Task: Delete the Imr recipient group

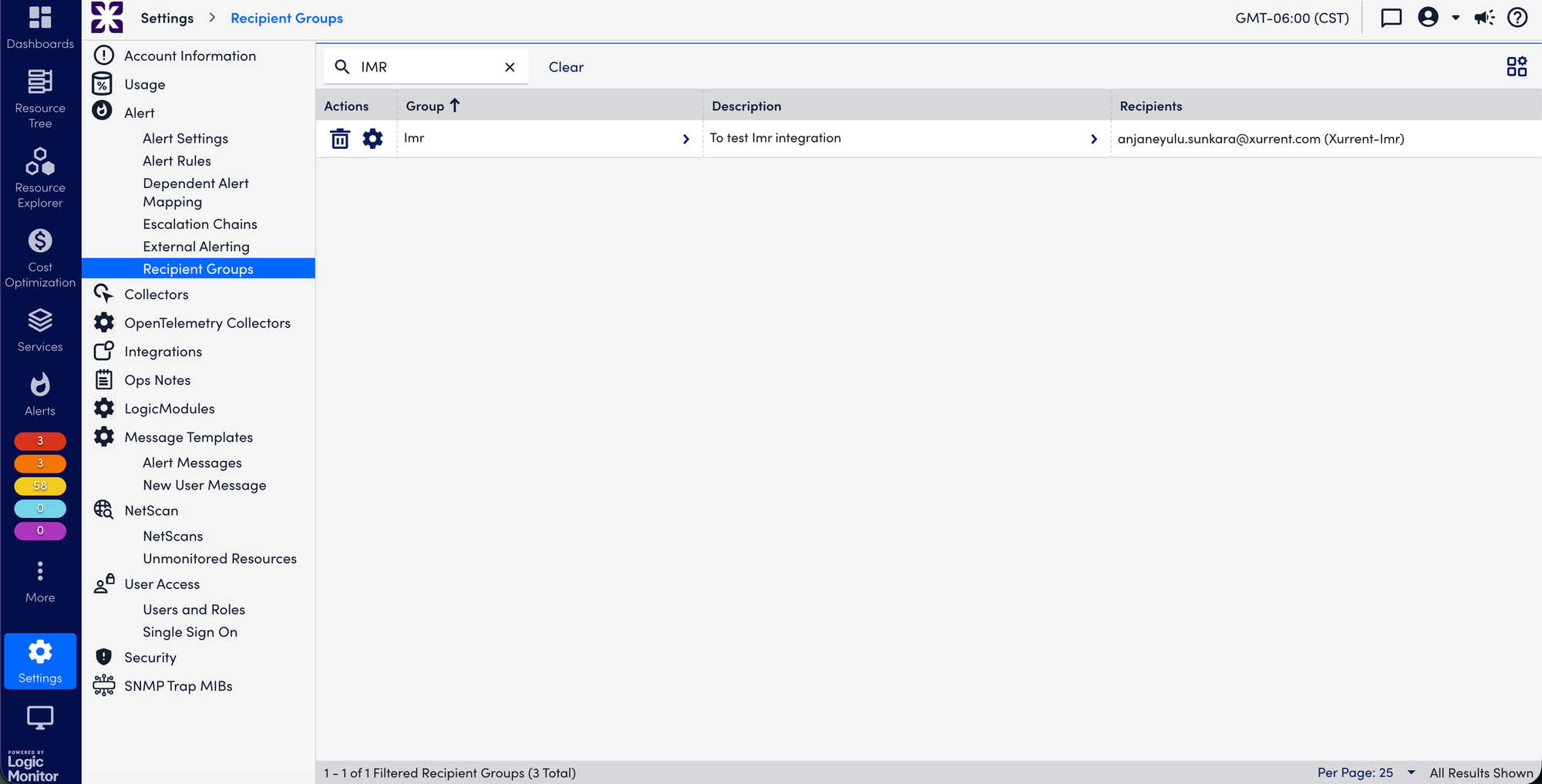Action: click(x=339, y=139)
